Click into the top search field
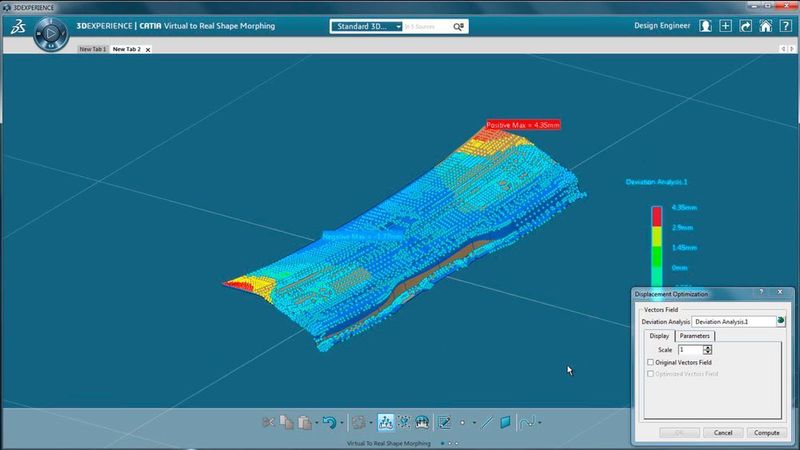This screenshot has height=450, width=800. tap(427, 27)
